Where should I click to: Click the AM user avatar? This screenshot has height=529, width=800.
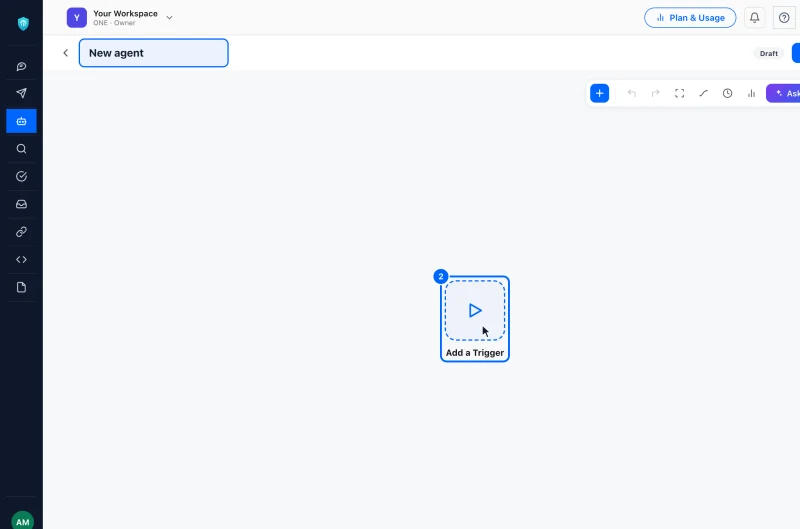(22, 521)
